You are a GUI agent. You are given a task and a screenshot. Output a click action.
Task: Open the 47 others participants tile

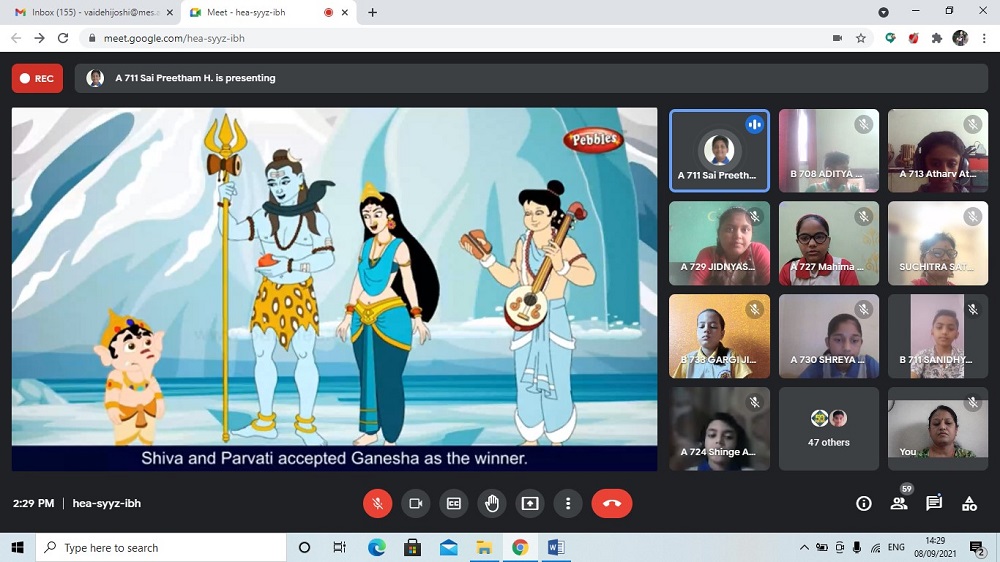828,429
